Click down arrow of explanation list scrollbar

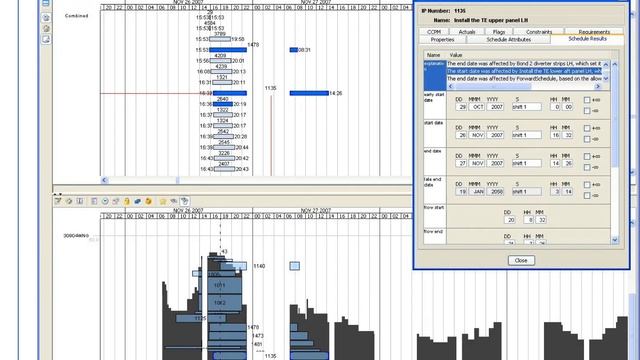coord(606,79)
